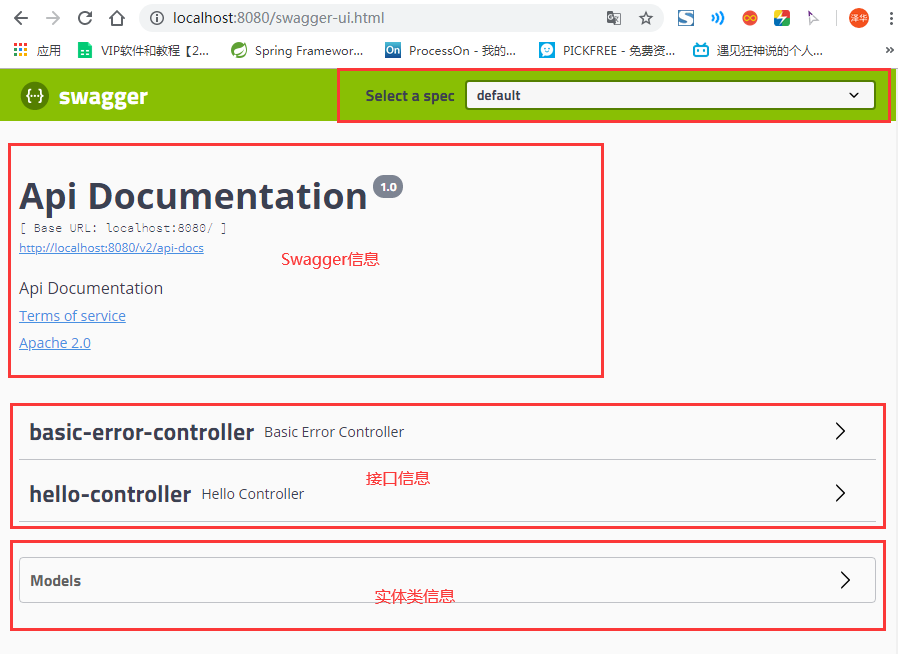Image resolution: width=898 pixels, height=654 pixels.
Task: Click the hello-controller chevron arrow
Action: [x=840, y=493]
